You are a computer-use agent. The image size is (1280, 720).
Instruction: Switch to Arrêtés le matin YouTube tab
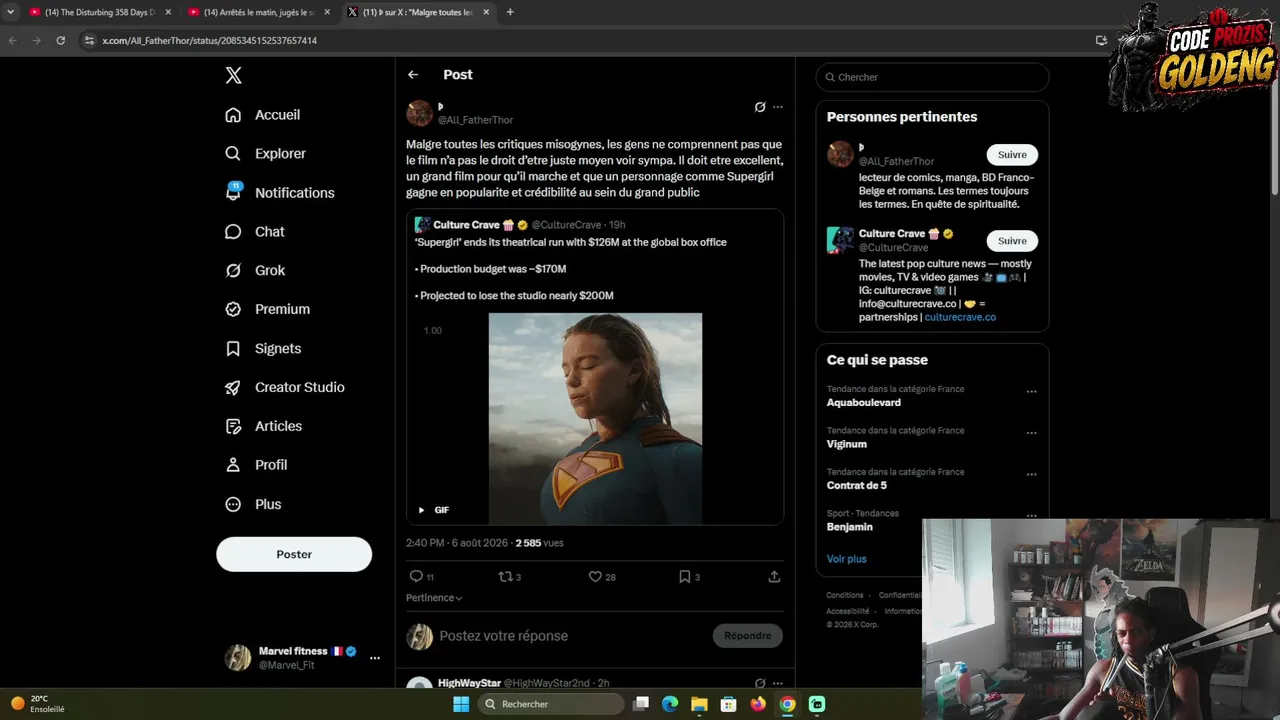pos(258,12)
